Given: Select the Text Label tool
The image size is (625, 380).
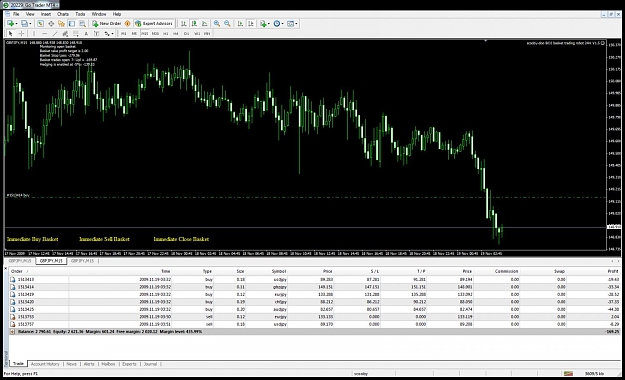Looking at the screenshot, I should [x=96, y=33].
